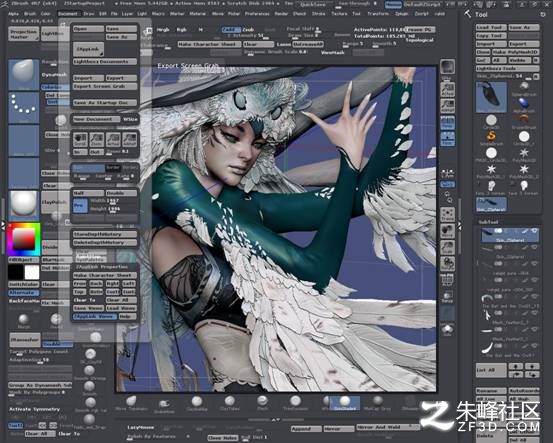Toggle the Alternate color button
Screen dimensions: 553x443
tap(24, 292)
